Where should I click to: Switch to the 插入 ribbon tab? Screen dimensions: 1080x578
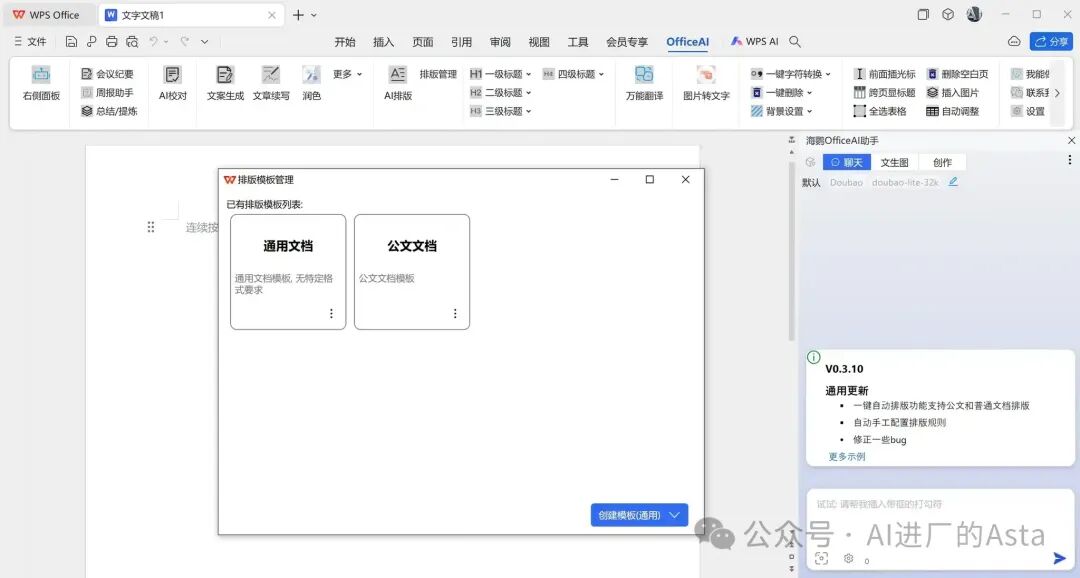[x=384, y=42]
